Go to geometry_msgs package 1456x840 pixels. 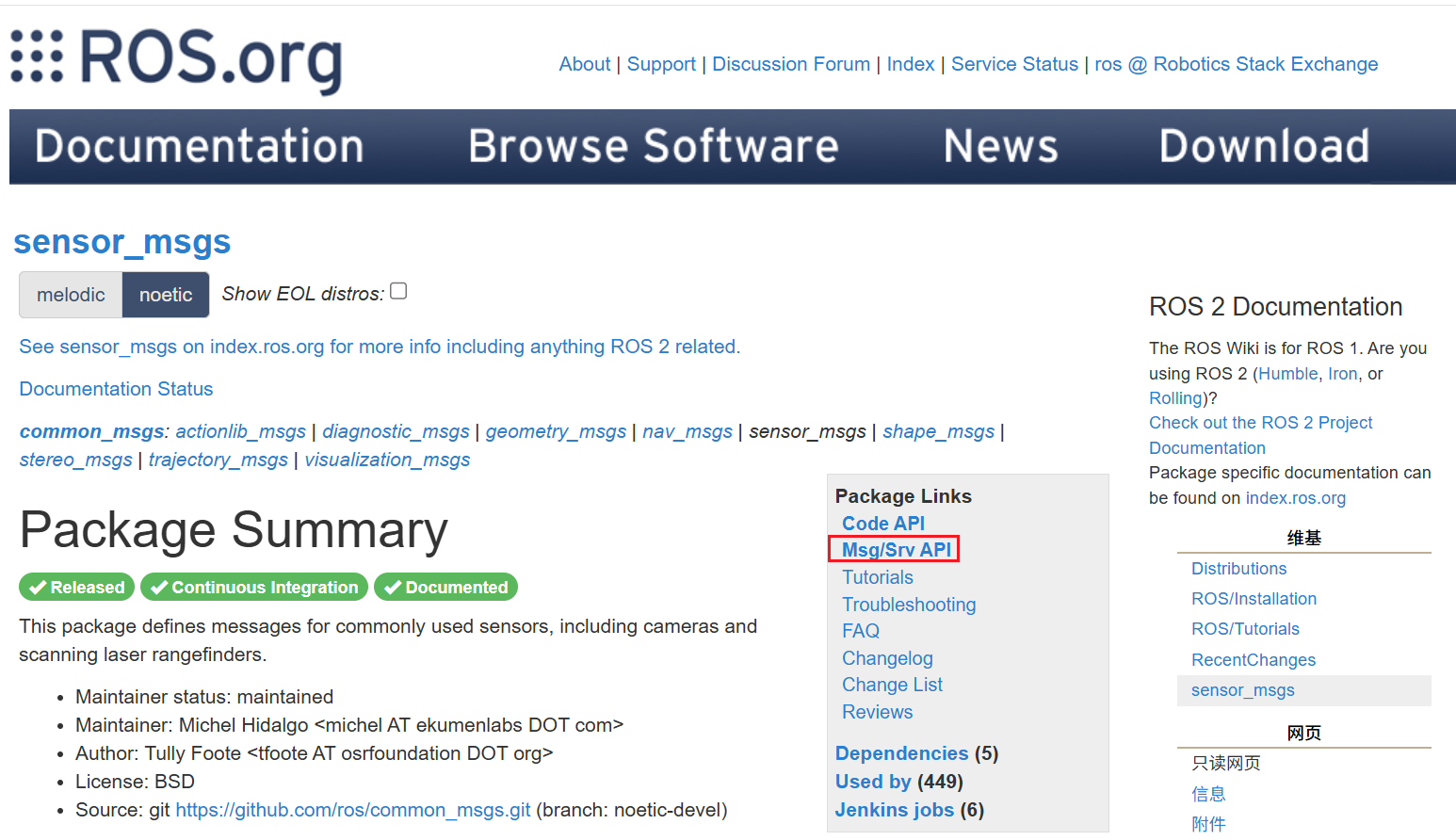pos(556,431)
